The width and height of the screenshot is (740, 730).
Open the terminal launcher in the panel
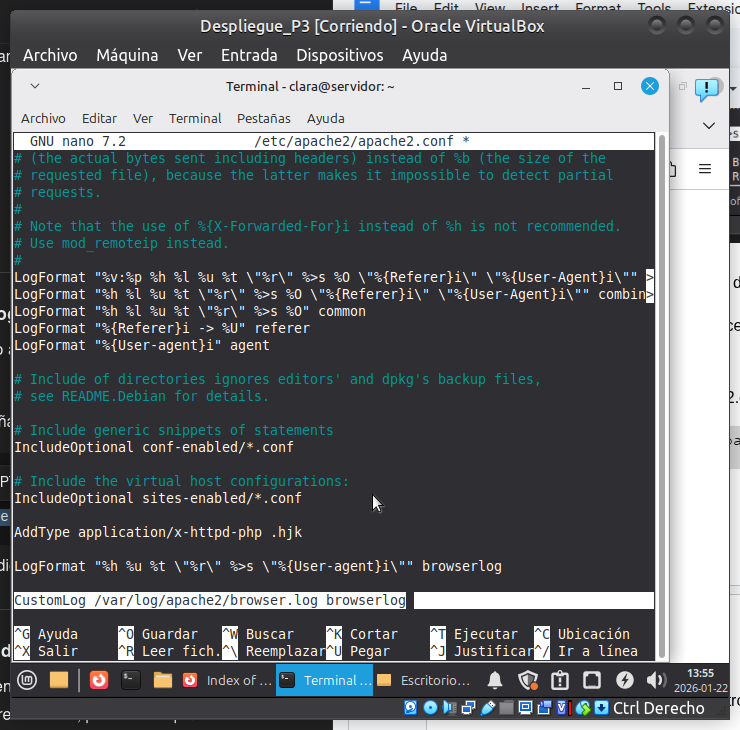[x=130, y=681]
